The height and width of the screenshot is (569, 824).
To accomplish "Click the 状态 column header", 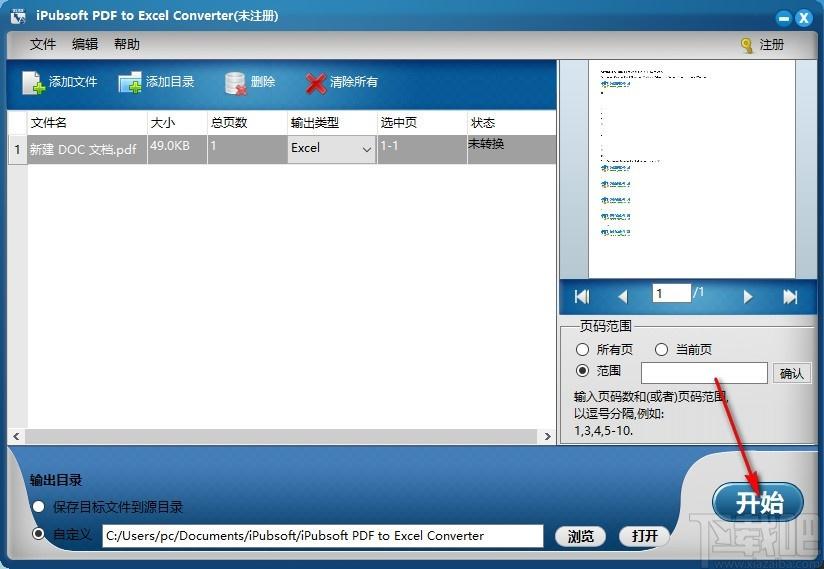I will [x=511, y=123].
